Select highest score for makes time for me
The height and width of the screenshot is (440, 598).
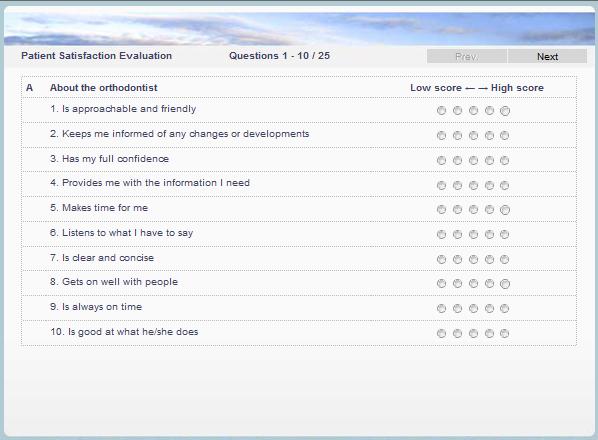[x=505, y=210]
